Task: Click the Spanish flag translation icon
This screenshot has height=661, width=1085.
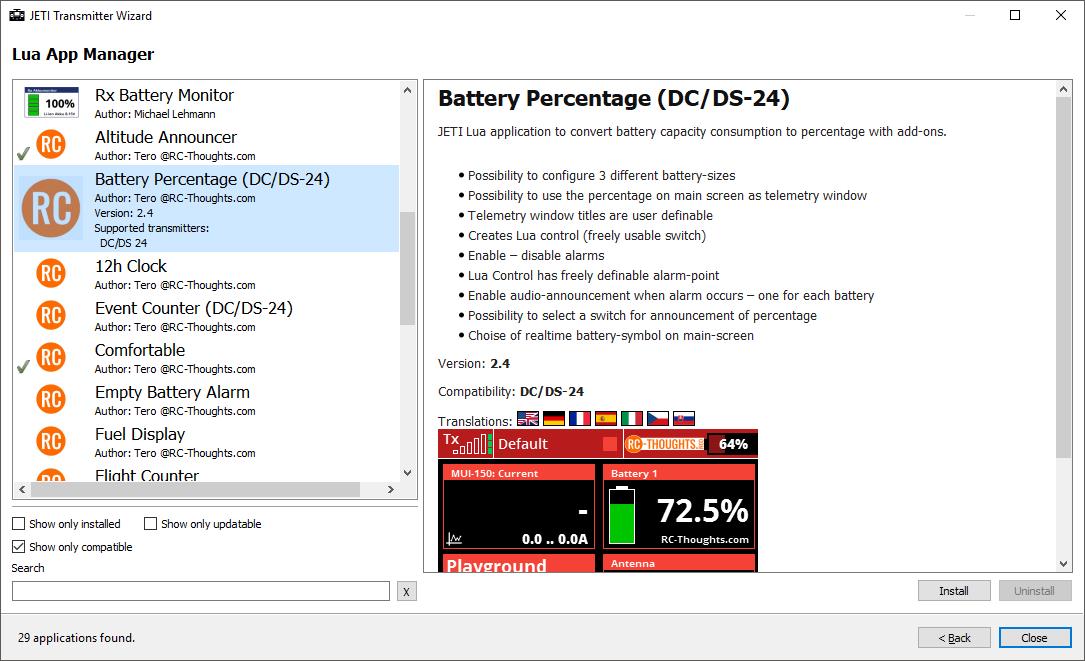Action: 605,419
